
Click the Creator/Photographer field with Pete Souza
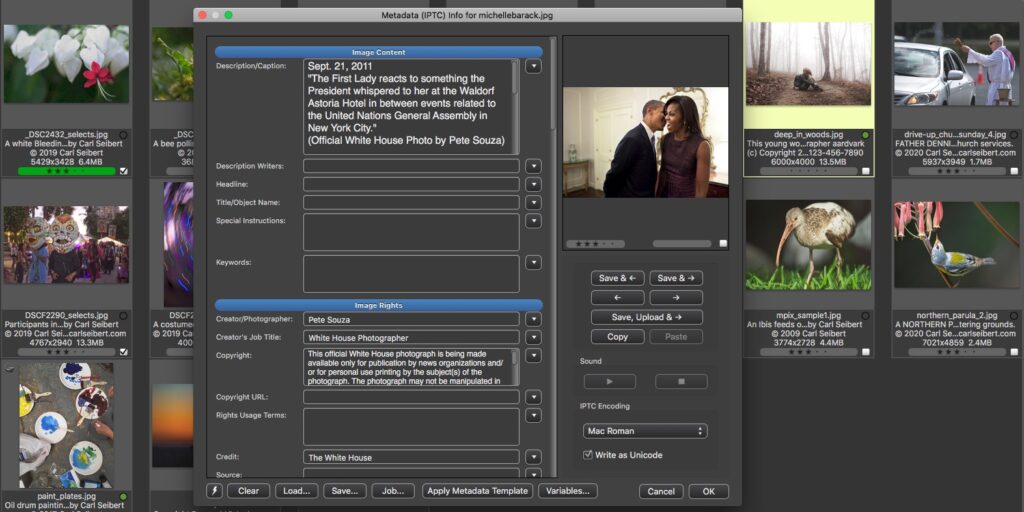[411, 319]
